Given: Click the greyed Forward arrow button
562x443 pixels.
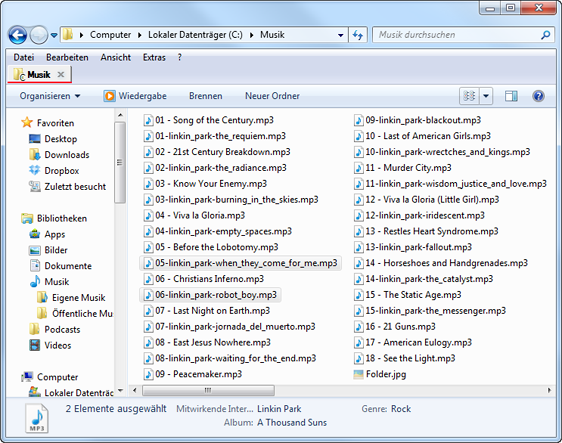Looking at the screenshot, I should [38, 35].
